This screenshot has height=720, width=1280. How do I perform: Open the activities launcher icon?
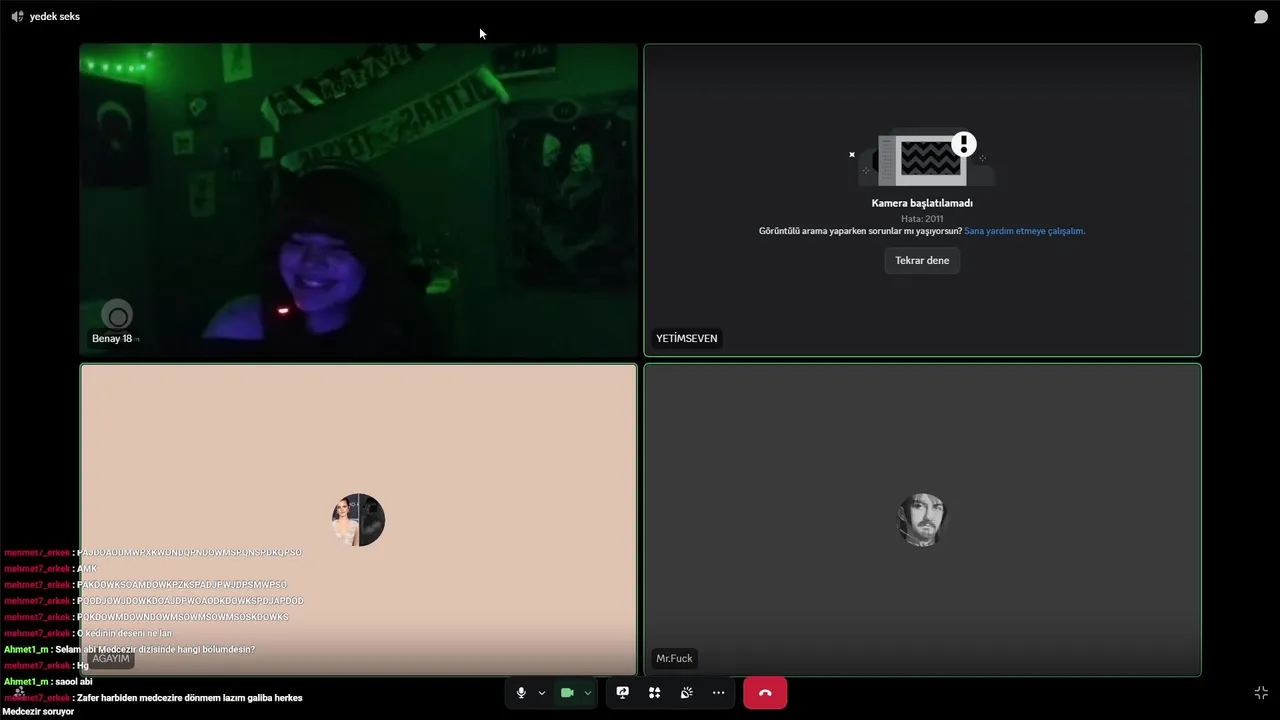(x=655, y=693)
